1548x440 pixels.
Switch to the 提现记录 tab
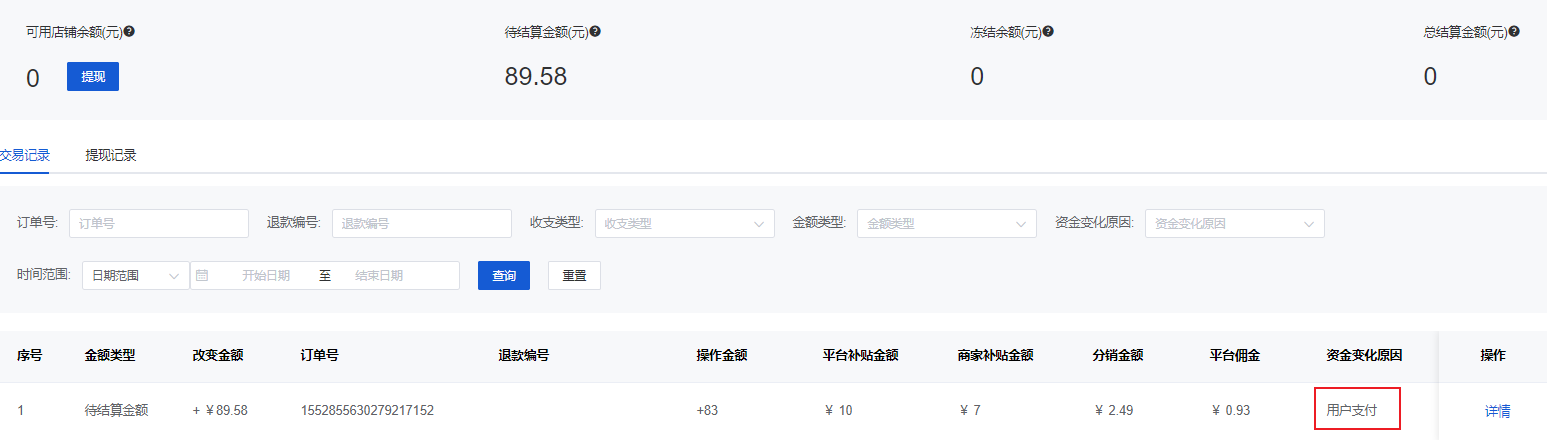click(x=111, y=155)
